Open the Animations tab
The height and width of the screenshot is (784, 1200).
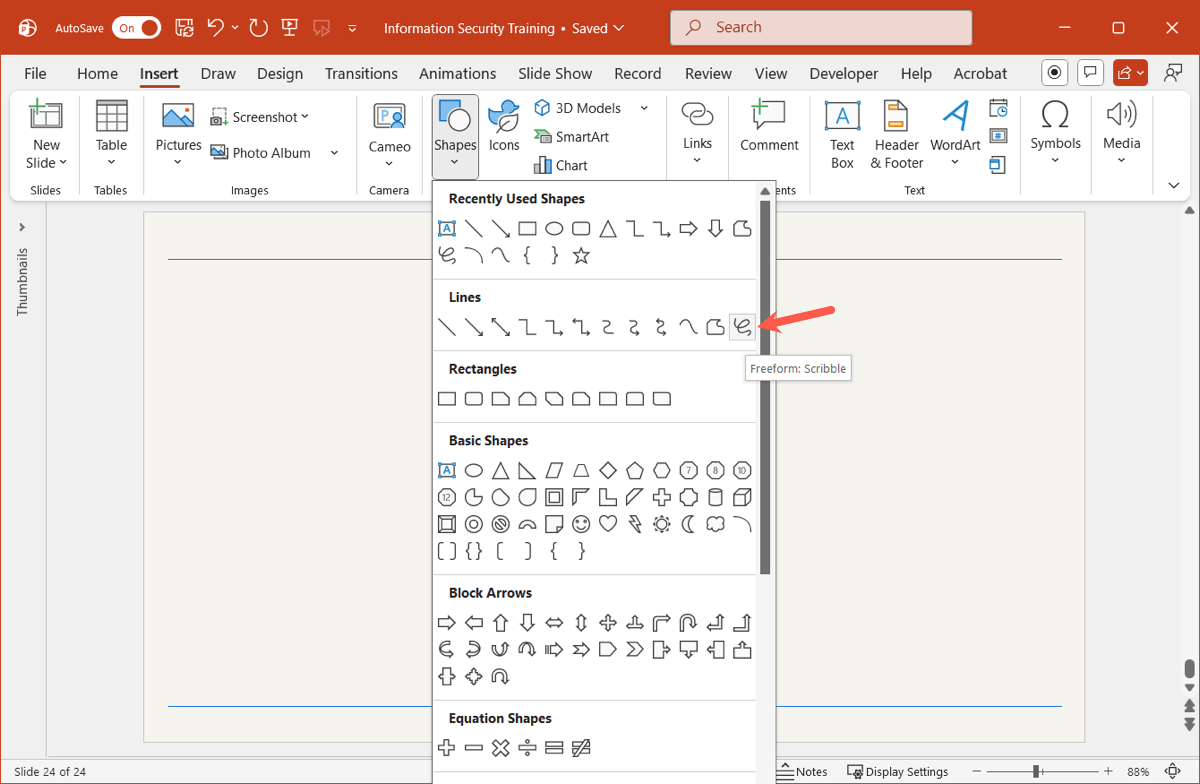coord(457,73)
